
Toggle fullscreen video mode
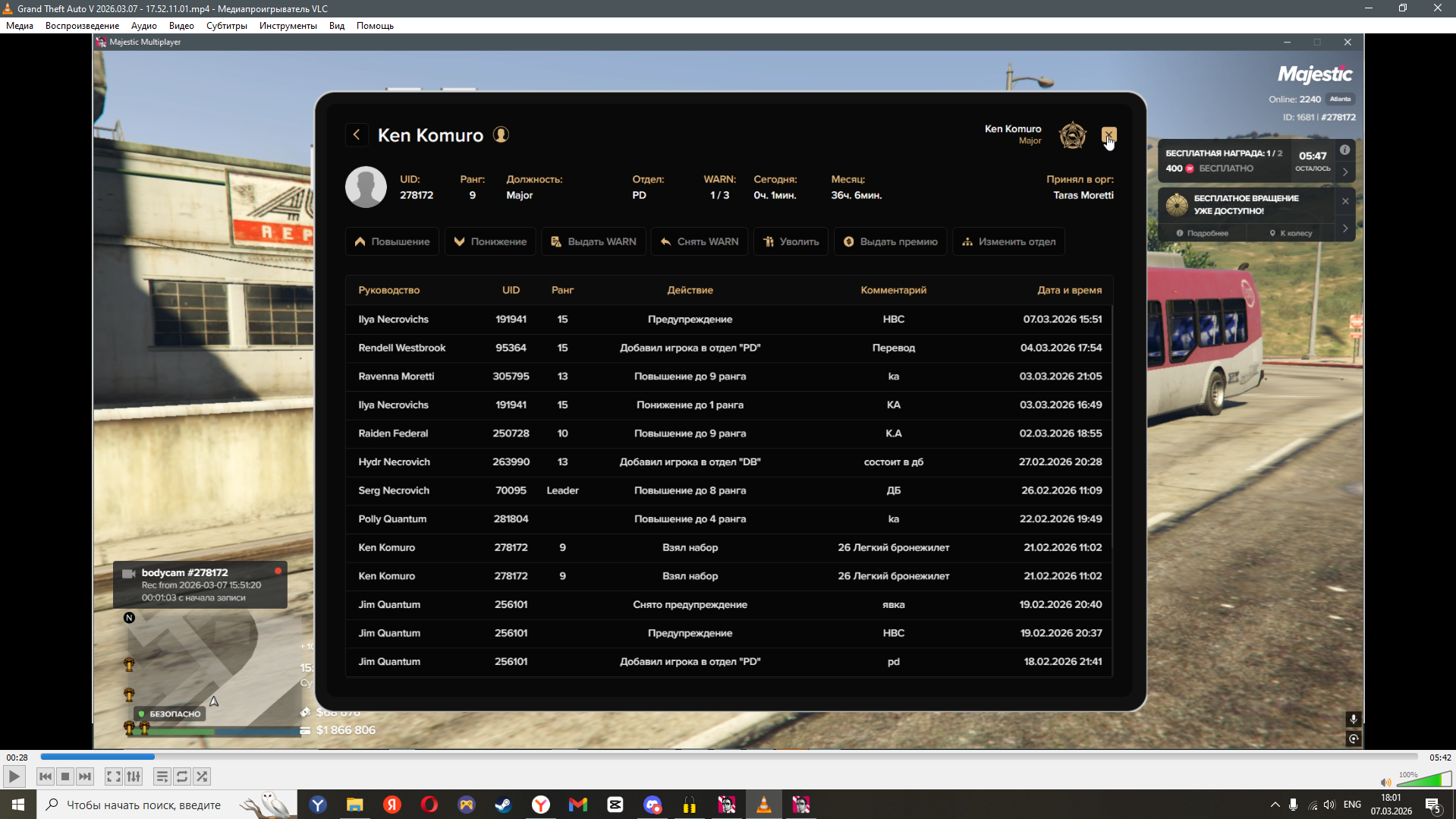[113, 776]
